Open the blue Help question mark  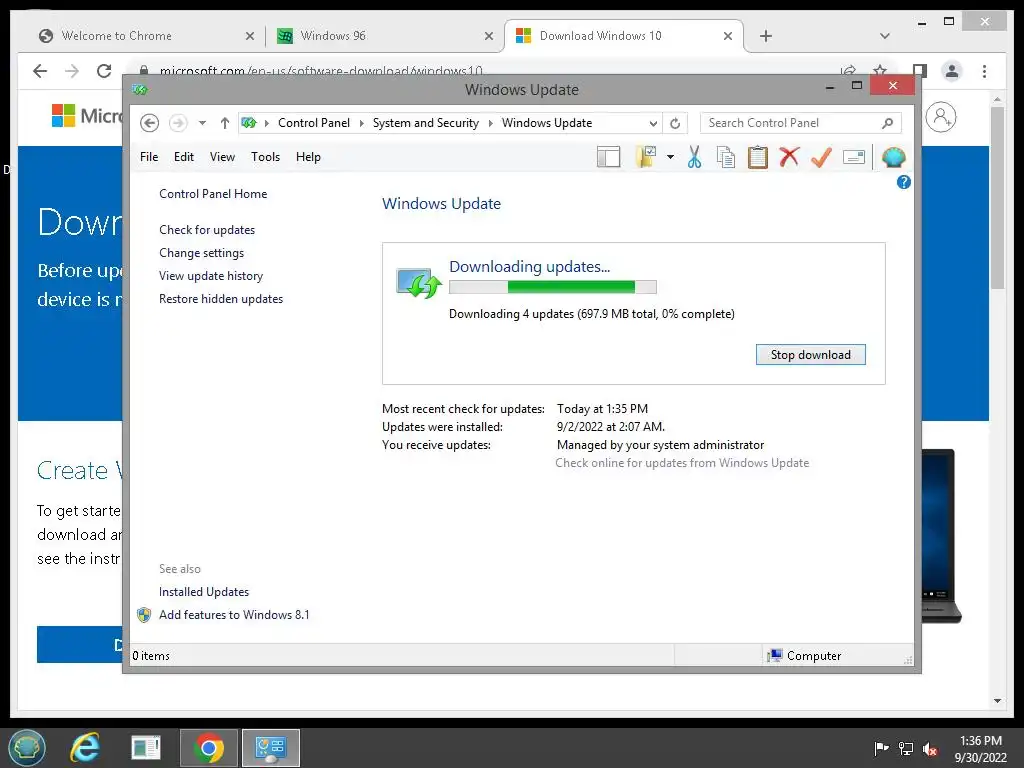tap(904, 182)
